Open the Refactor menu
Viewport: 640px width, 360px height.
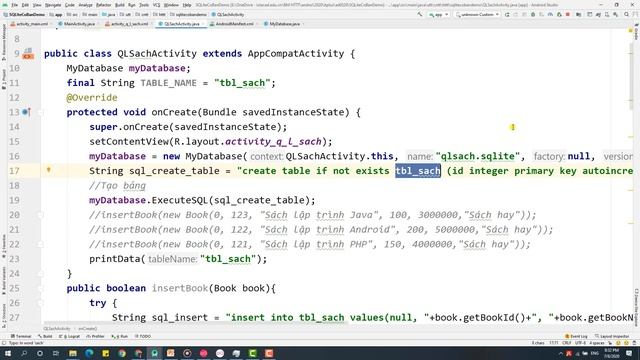tap(103, 5)
